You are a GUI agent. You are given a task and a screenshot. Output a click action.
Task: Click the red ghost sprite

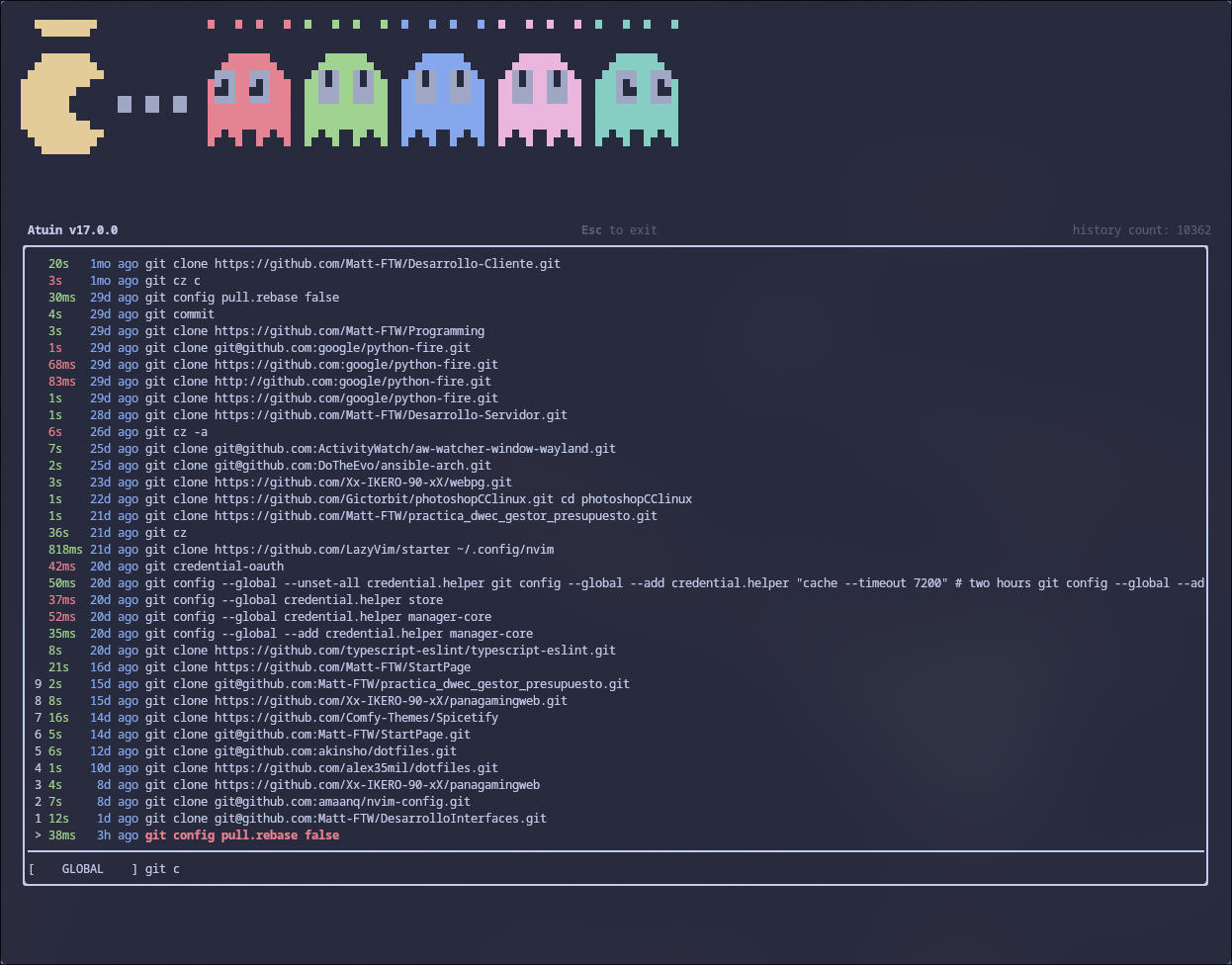[248, 99]
